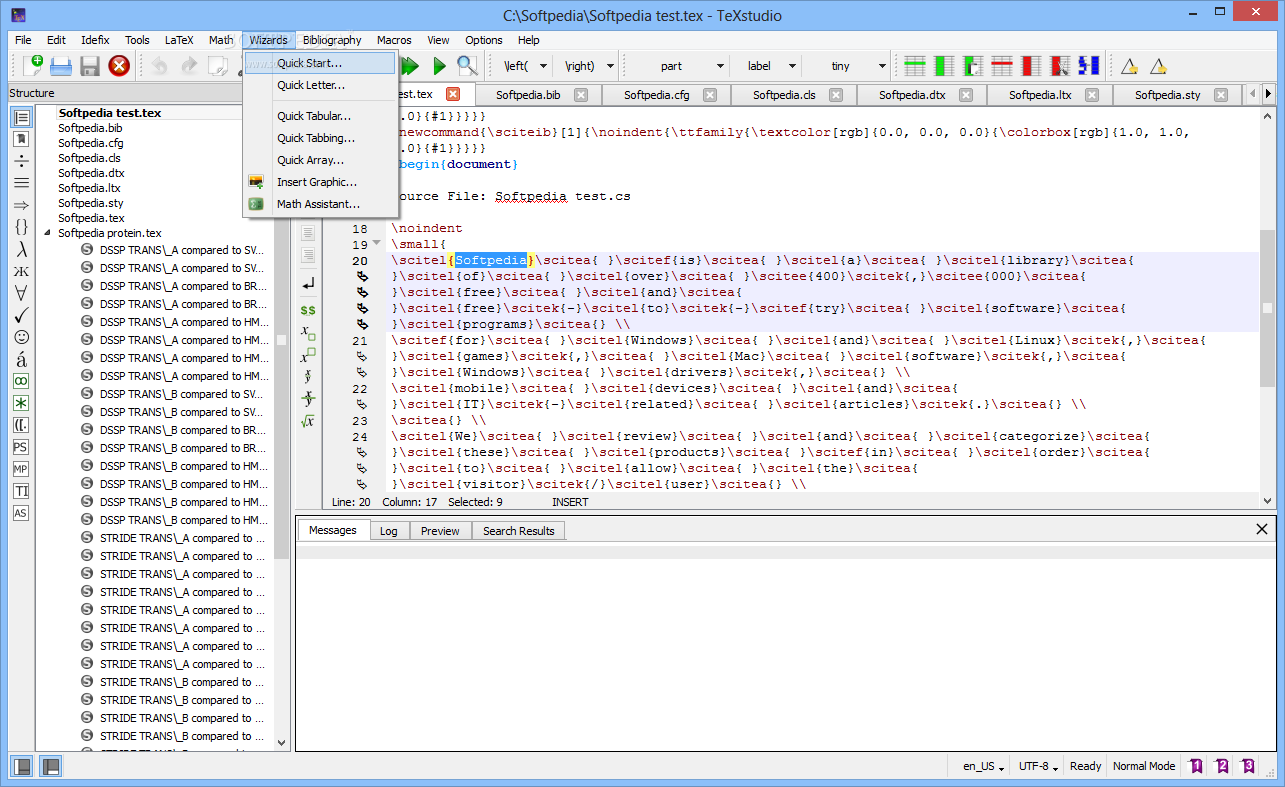Change spellcheck language en_US dropdown

point(985,766)
